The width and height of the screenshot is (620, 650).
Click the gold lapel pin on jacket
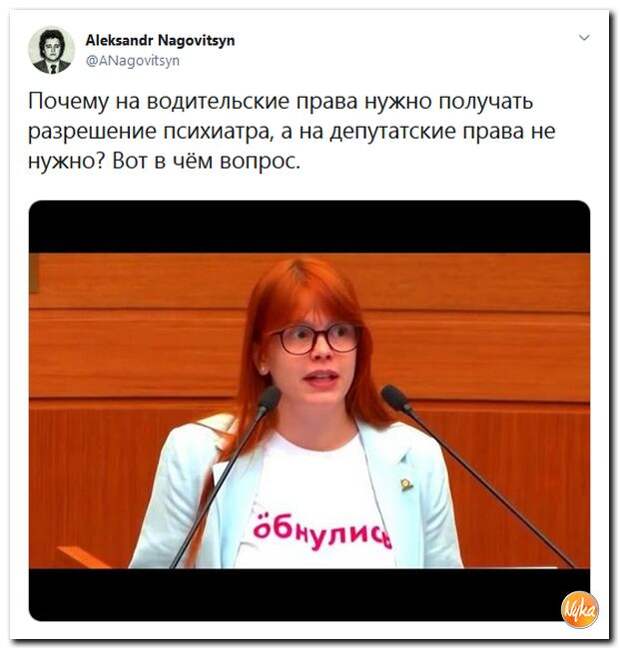click(405, 483)
